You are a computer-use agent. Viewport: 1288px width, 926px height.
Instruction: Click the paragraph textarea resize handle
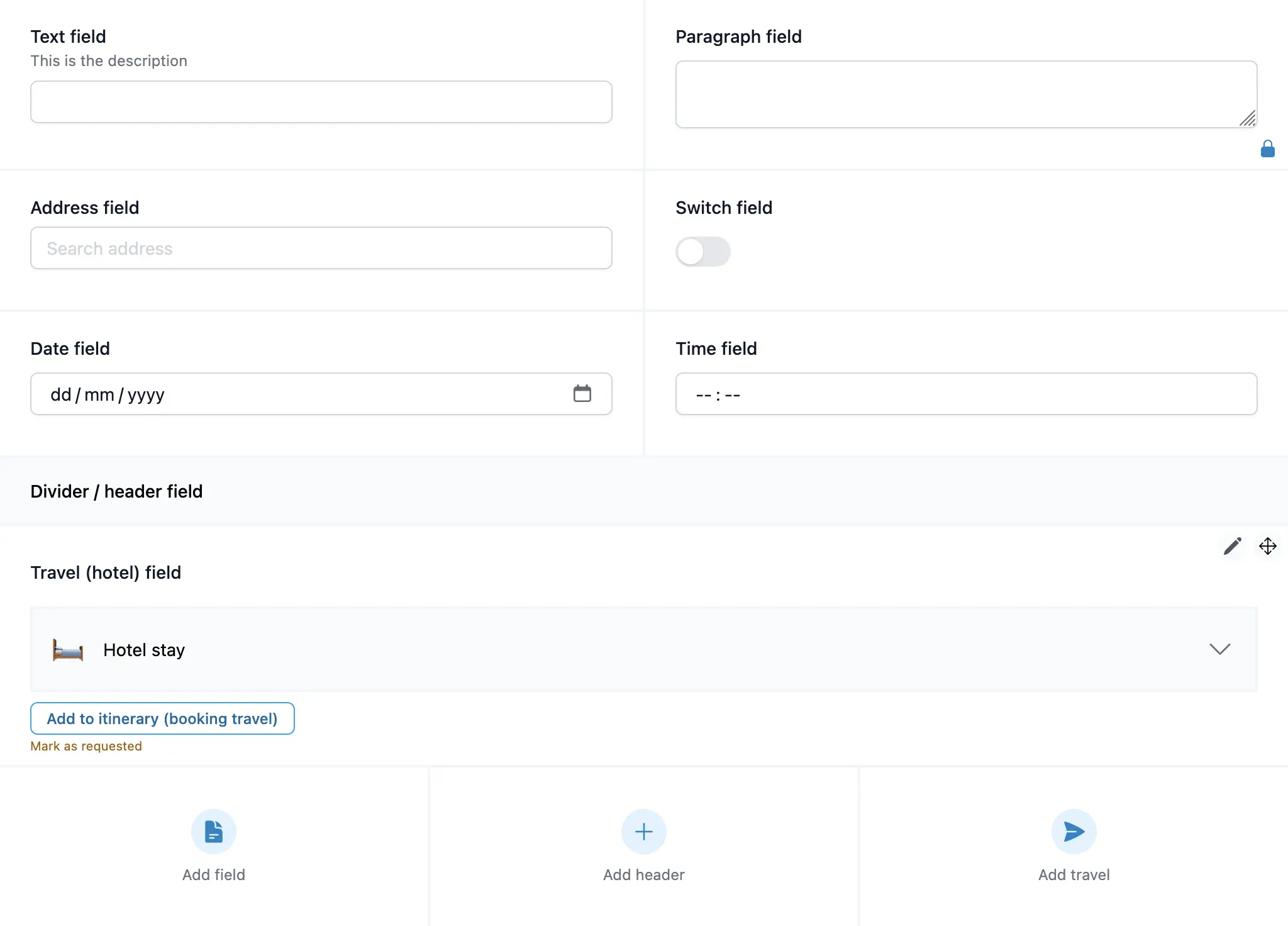[x=1248, y=118]
